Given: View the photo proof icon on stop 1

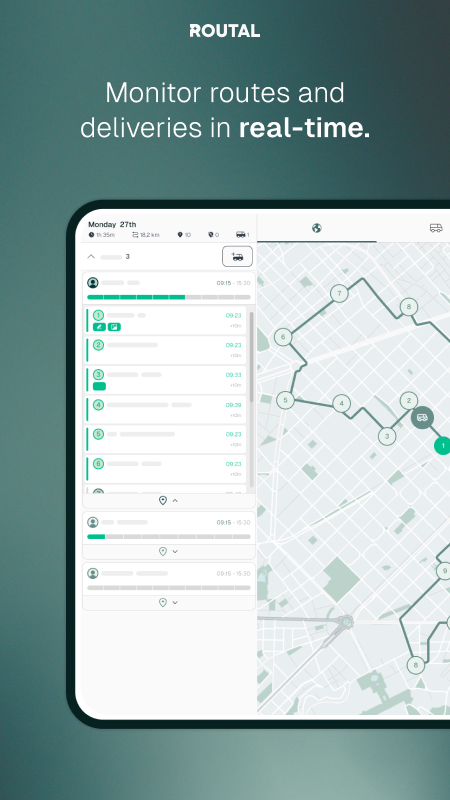Looking at the screenshot, I should click(114, 327).
